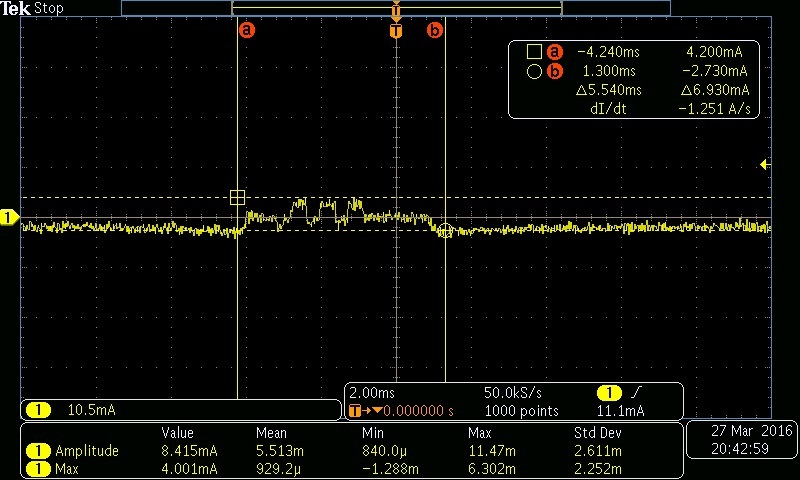Click the 50.0kS/s sample rate readout

tap(513, 393)
